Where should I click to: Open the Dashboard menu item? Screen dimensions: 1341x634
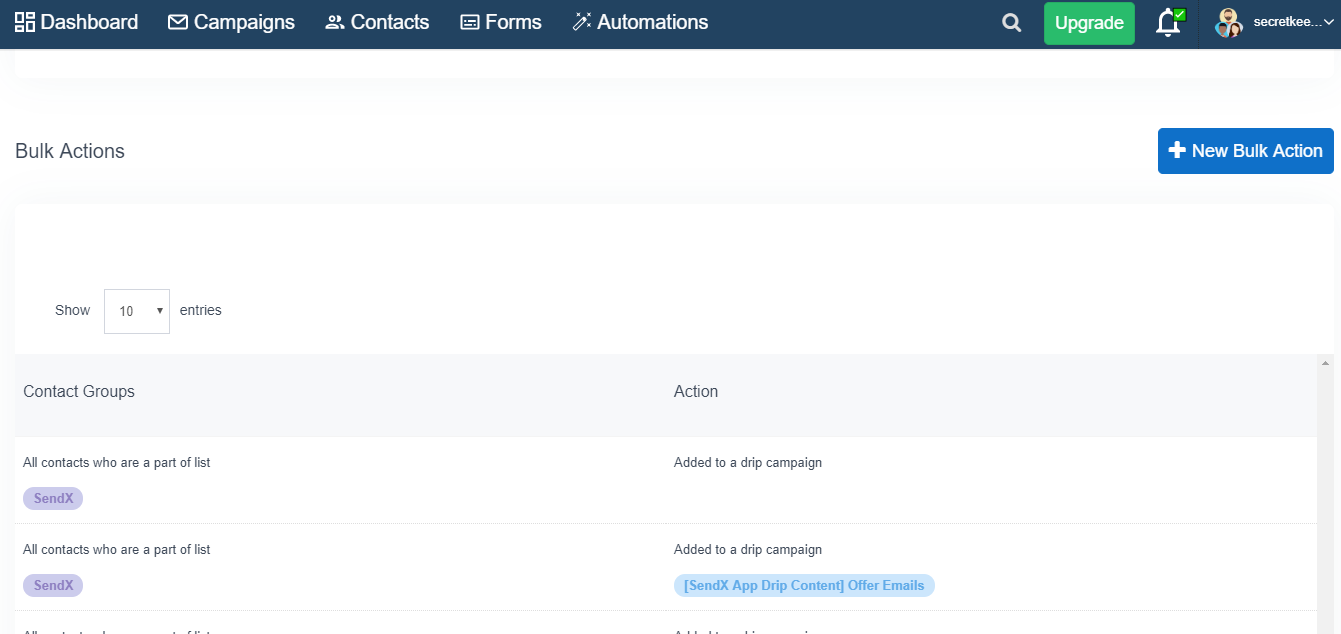click(76, 22)
